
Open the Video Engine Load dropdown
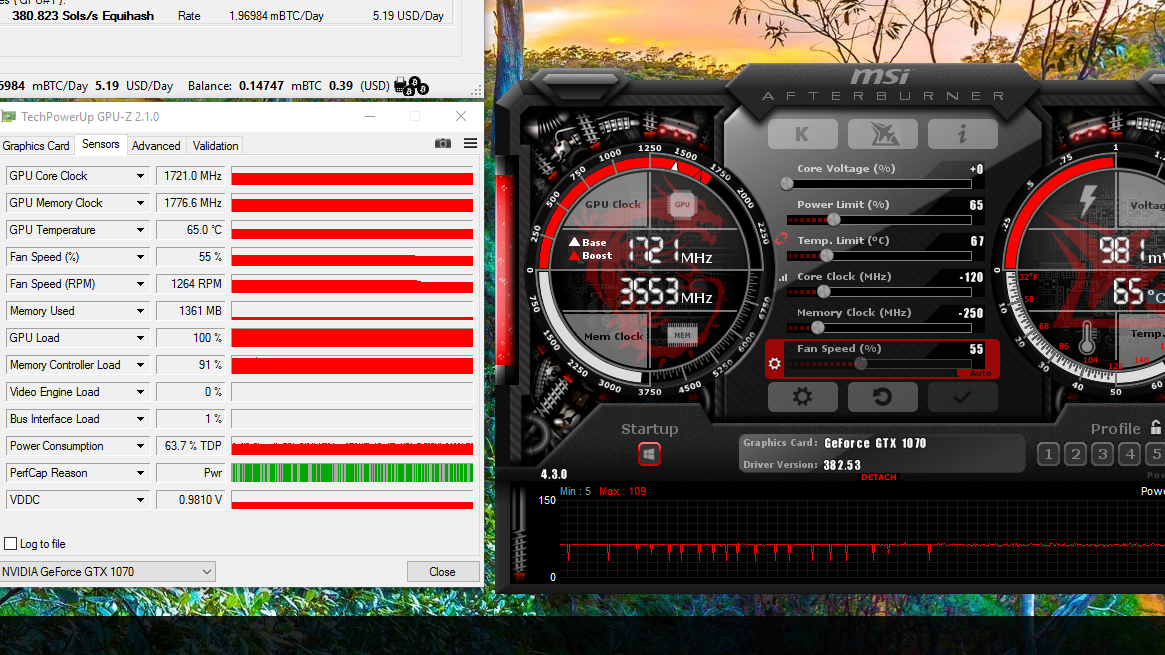coord(140,392)
